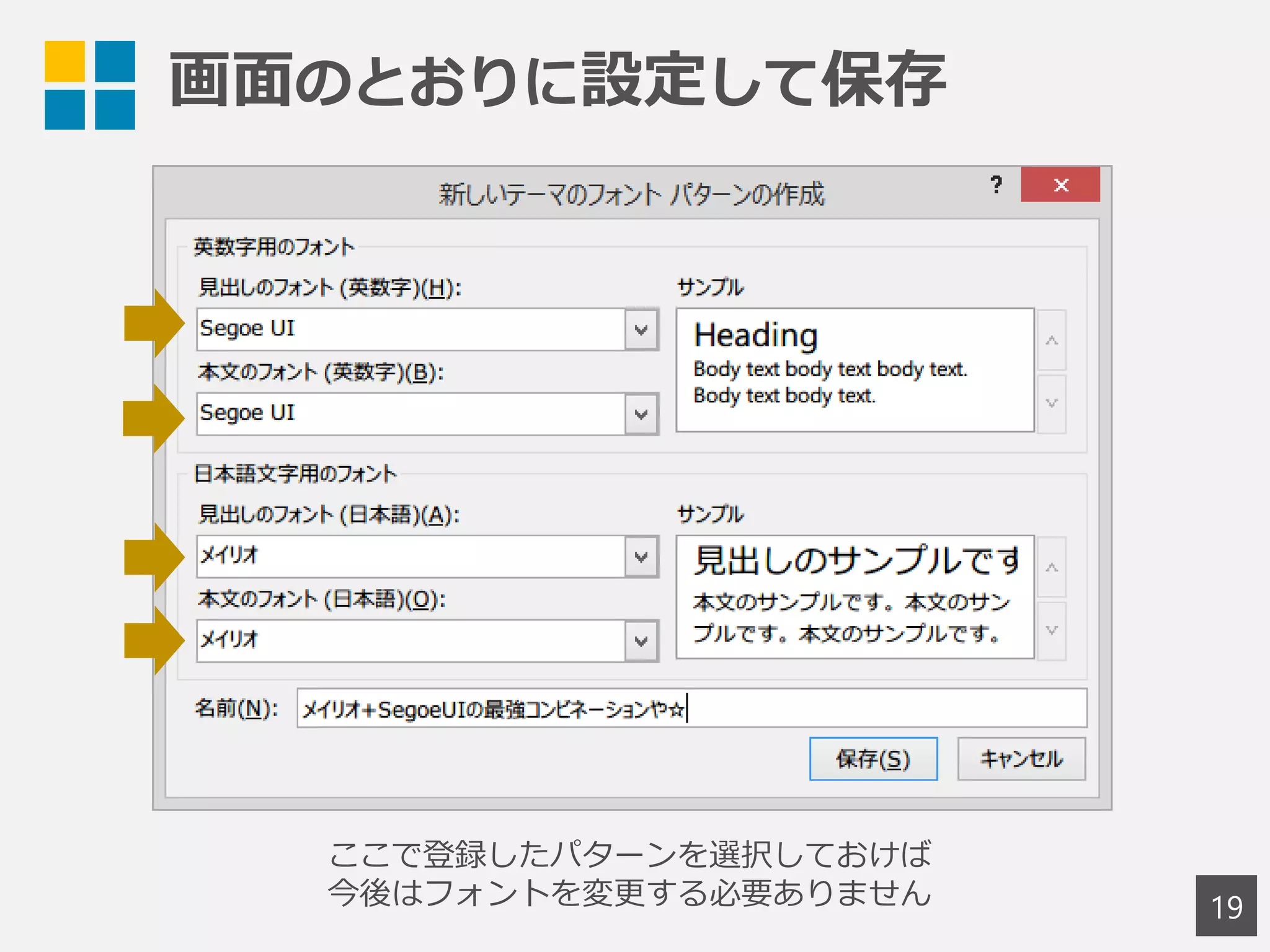Click the slide number 19 box
Image resolution: width=1270 pixels, height=952 pixels.
(x=1226, y=906)
